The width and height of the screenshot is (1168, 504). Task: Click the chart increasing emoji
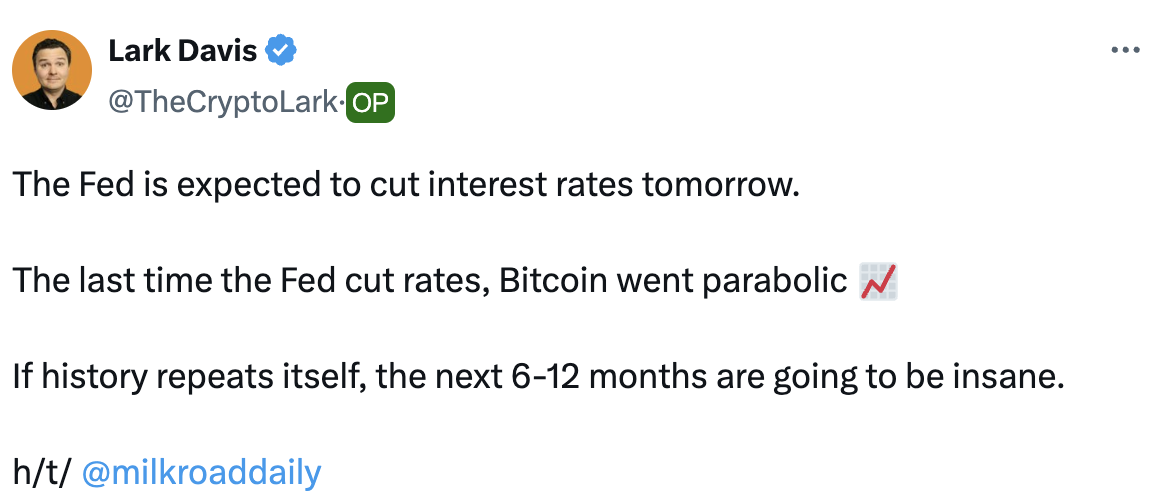point(877,282)
